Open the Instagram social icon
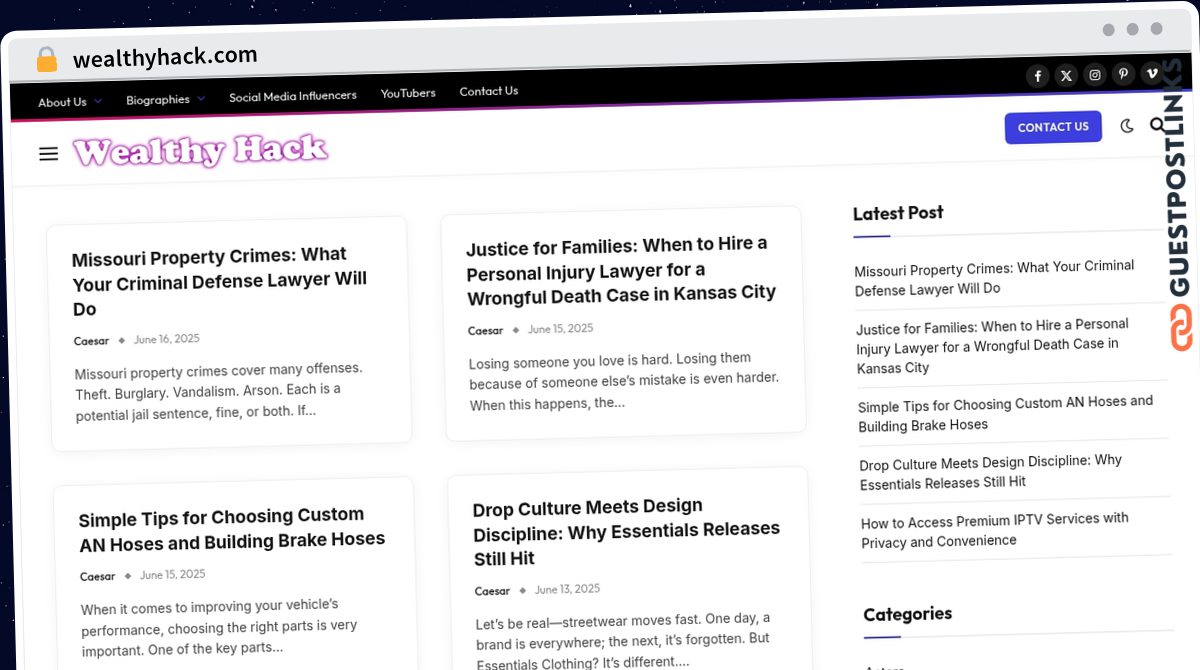 click(1095, 75)
